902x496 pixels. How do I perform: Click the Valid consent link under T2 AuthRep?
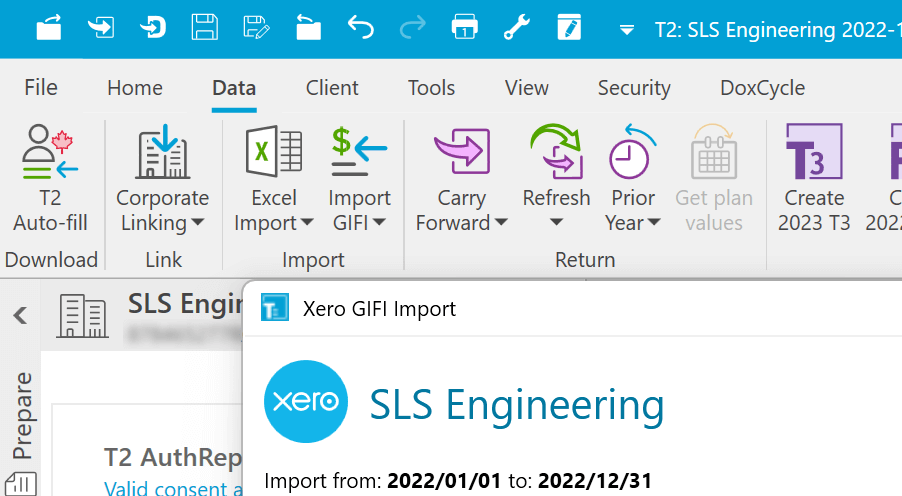pos(174,488)
